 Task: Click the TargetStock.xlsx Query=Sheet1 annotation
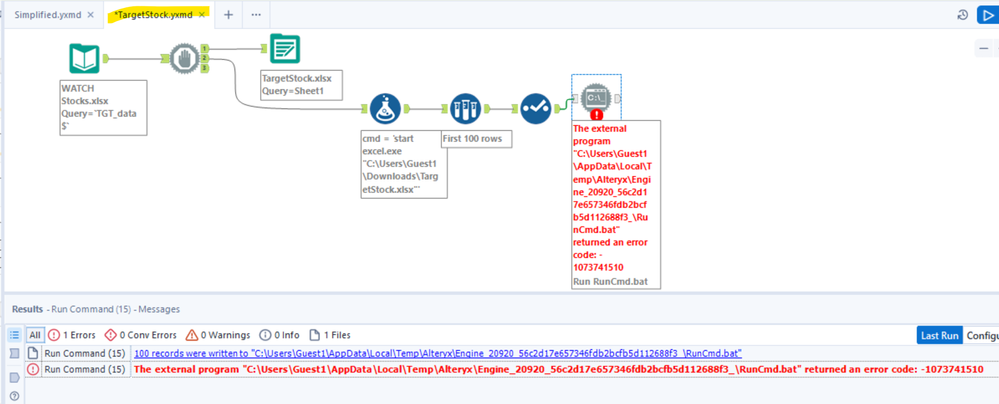pyautogui.click(x=301, y=85)
